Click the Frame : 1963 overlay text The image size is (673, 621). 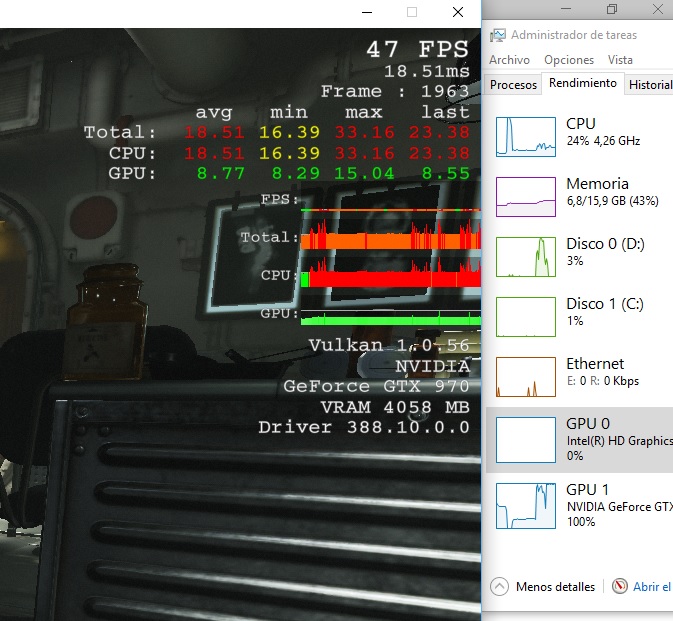click(x=395, y=91)
